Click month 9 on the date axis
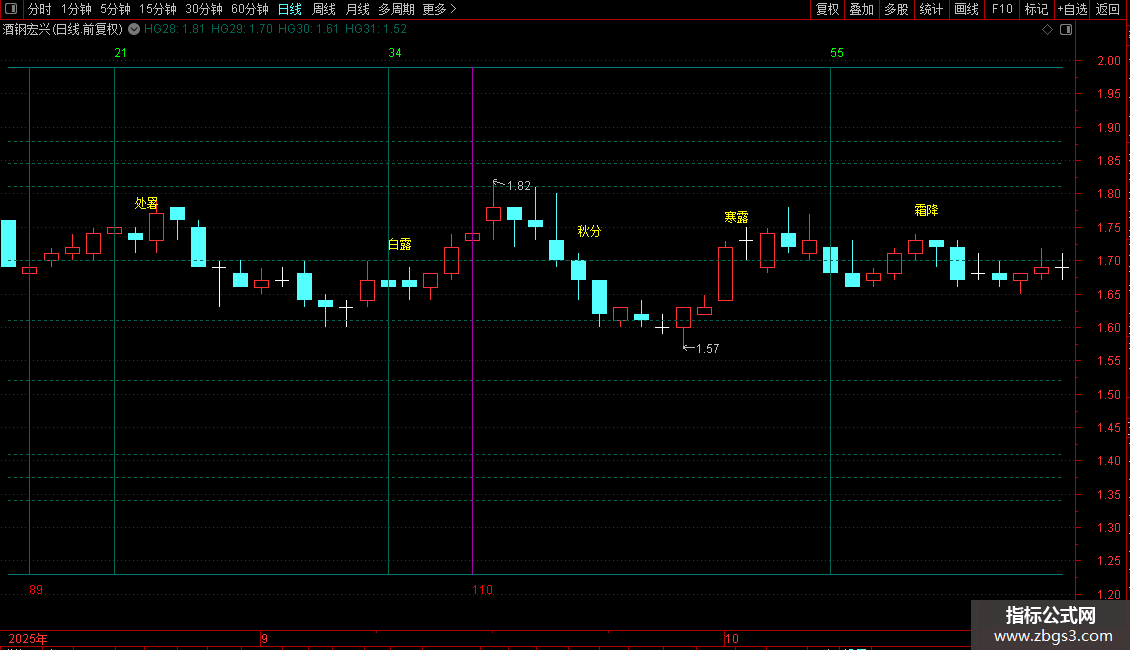The width and height of the screenshot is (1130, 650). [x=264, y=639]
